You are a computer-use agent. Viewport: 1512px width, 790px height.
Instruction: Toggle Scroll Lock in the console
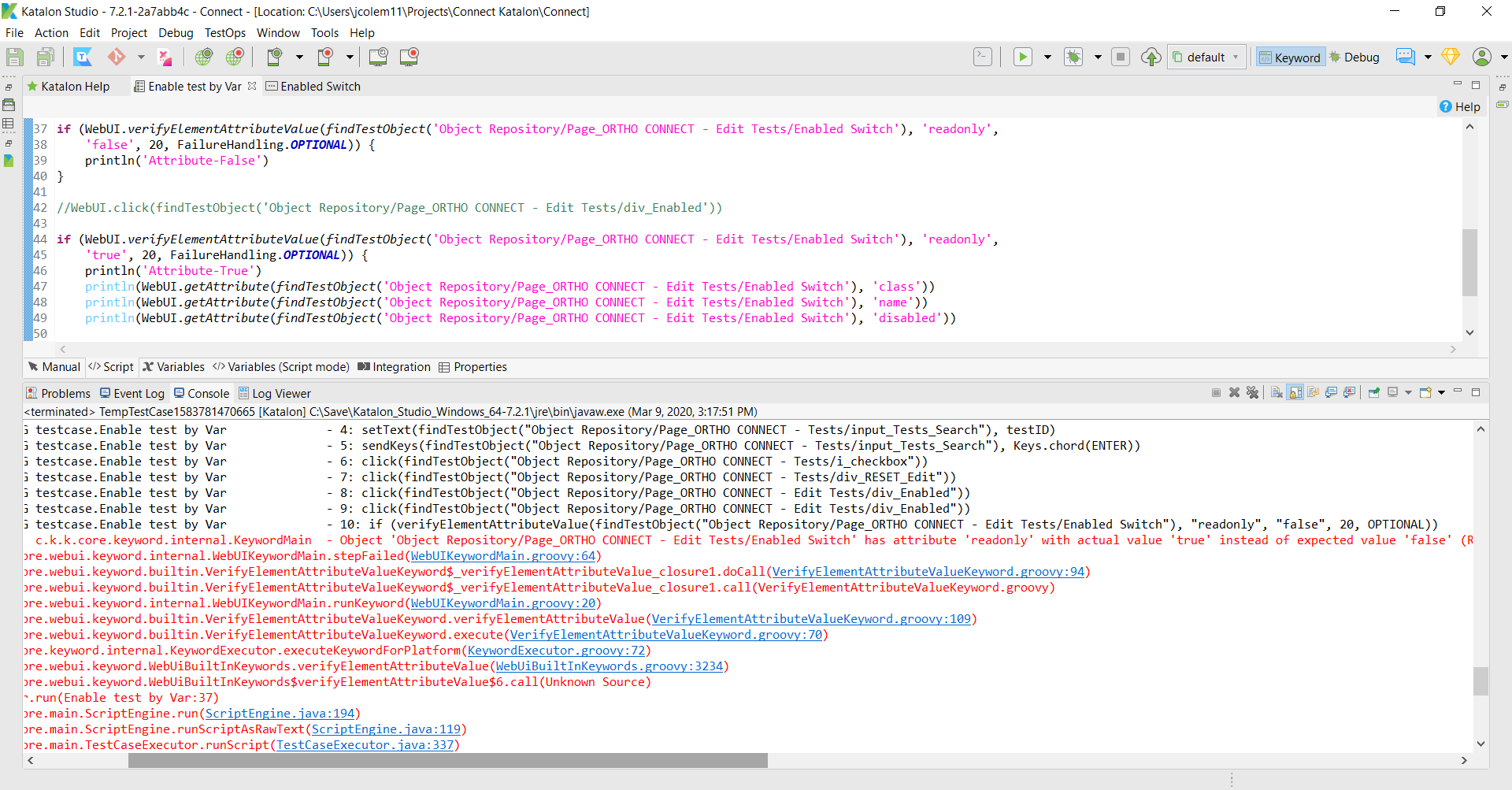[x=1295, y=393]
